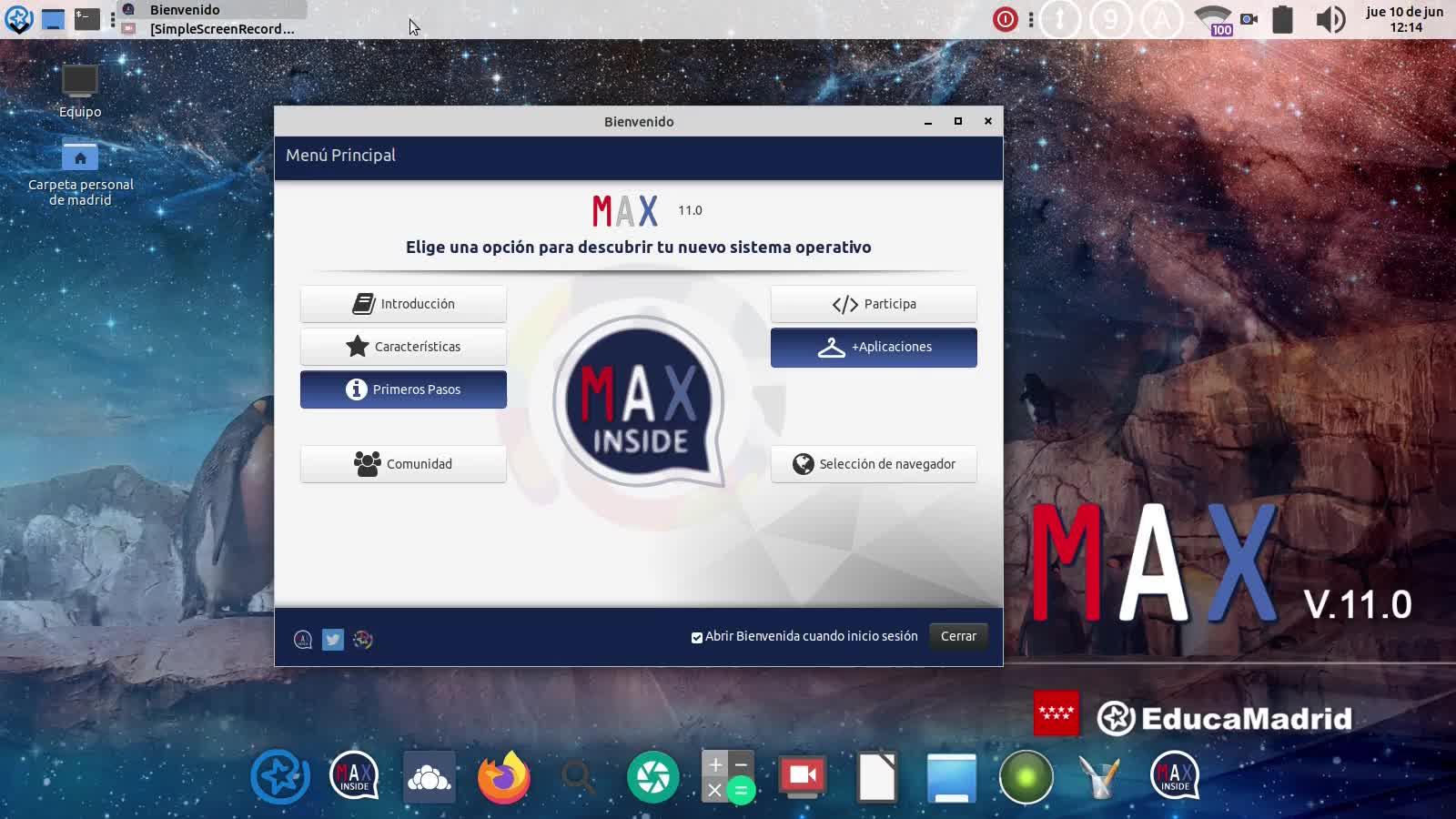Image resolution: width=1456 pixels, height=819 pixels.
Task: Click the red power icon in top panel
Action: pos(1006,19)
